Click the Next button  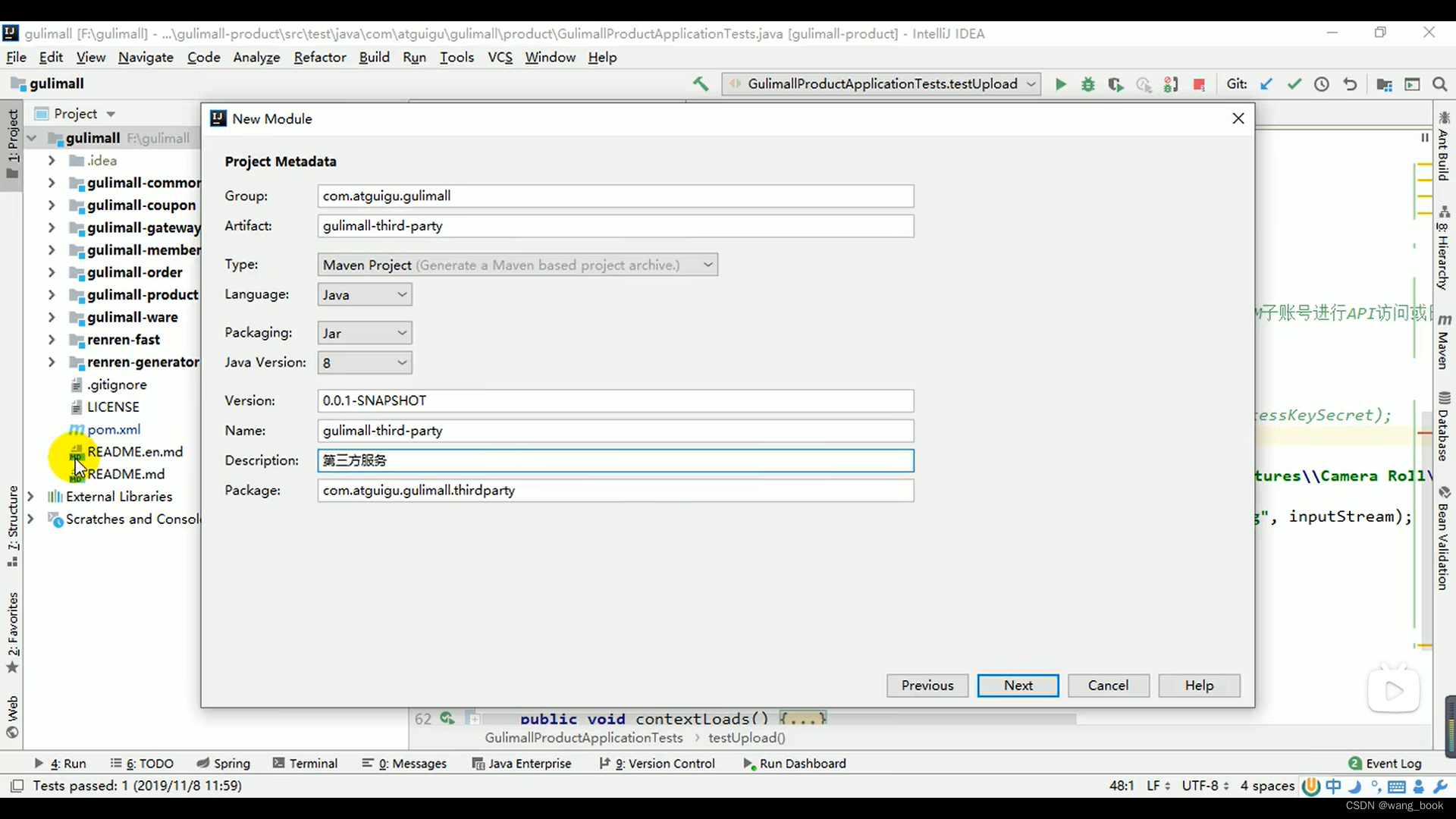point(1018,685)
